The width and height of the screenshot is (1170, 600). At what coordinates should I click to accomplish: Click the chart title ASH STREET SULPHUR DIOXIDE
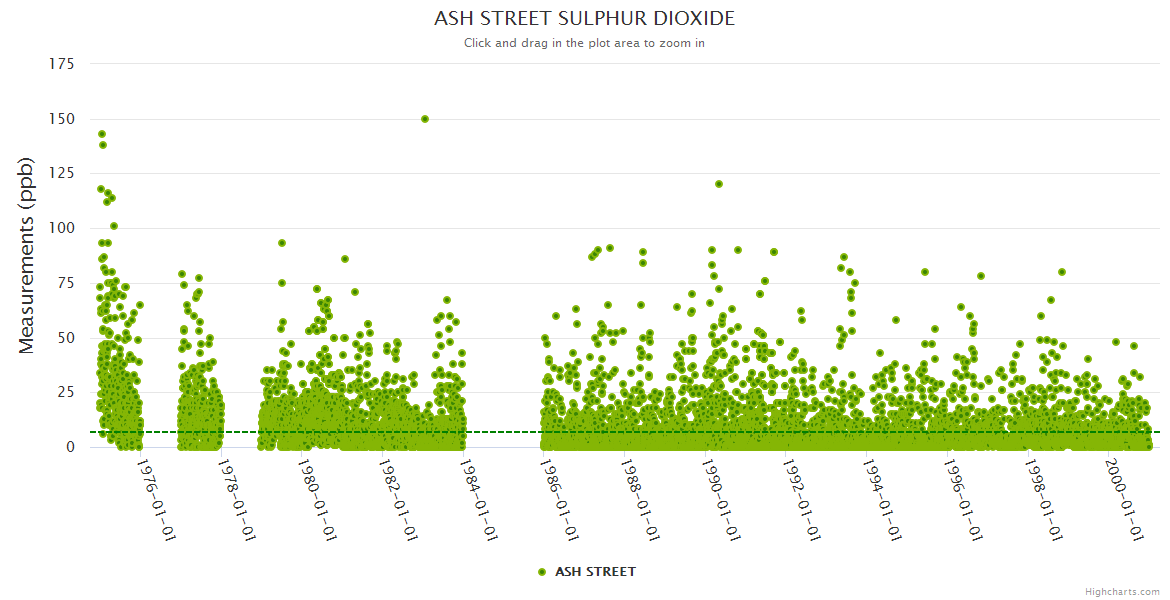point(584,19)
